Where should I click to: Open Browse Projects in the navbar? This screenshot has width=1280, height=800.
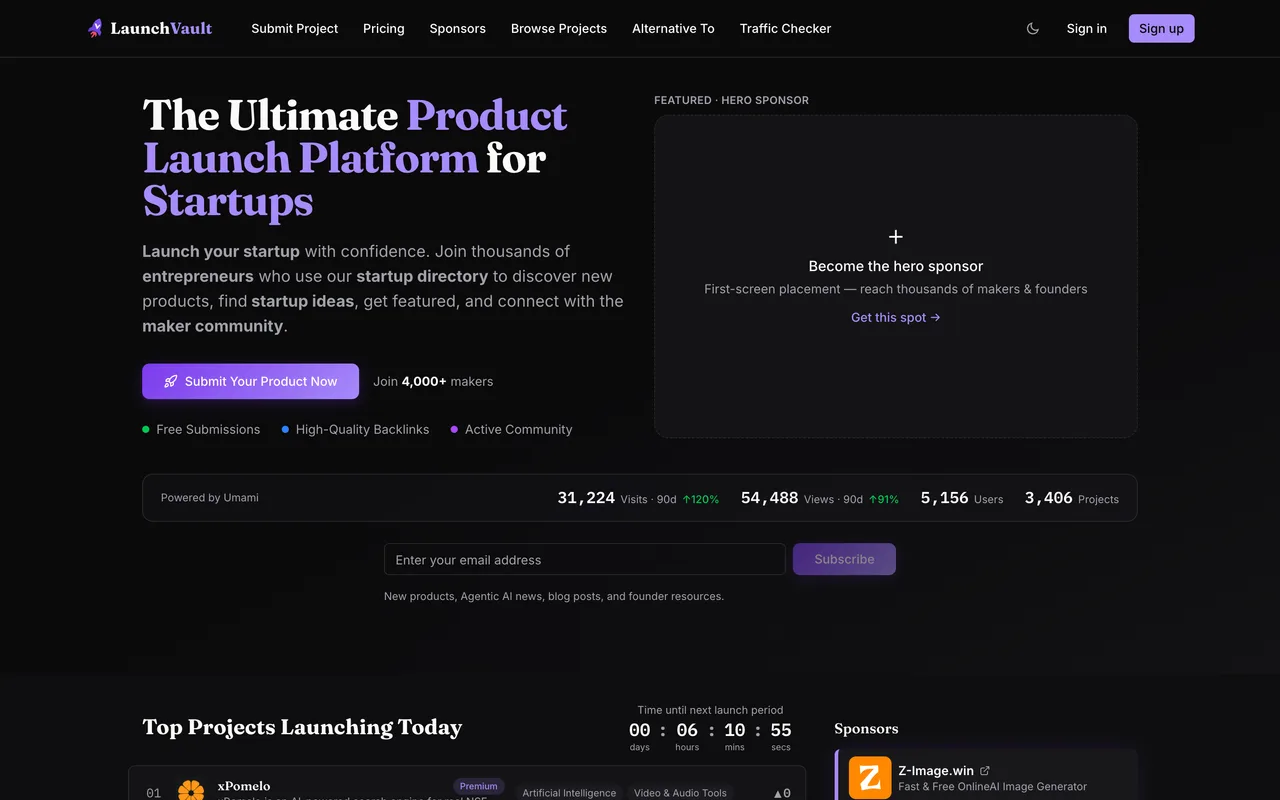coord(559,29)
